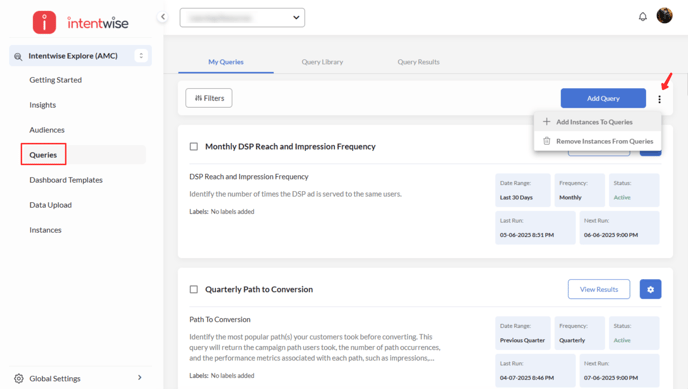Viewport: 688px width, 389px height.
Task: Click the 'Path To Conversion' subtitle
Action: pyautogui.click(x=220, y=319)
